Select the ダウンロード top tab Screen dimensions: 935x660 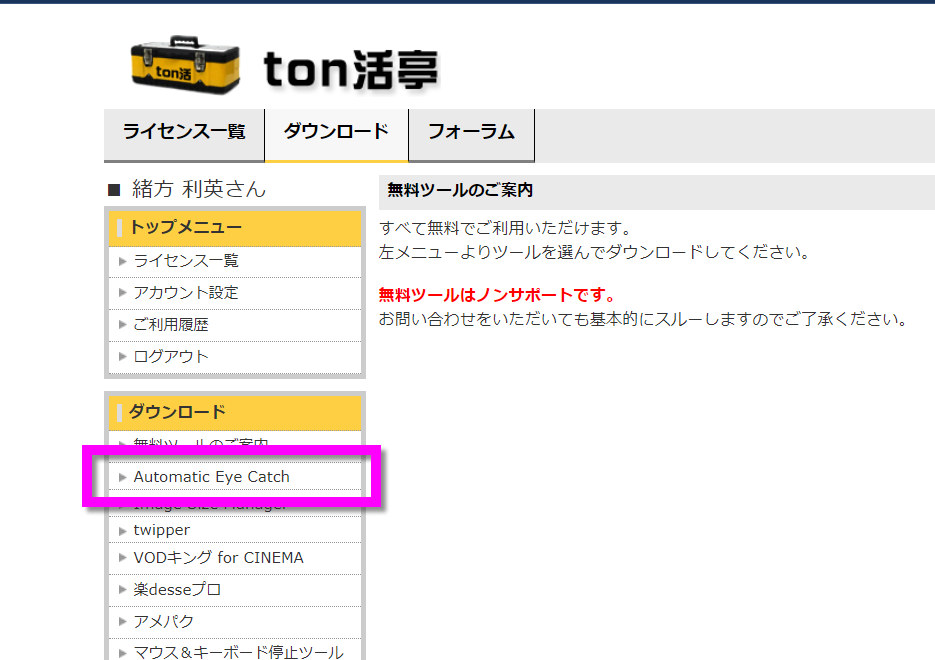(336, 132)
